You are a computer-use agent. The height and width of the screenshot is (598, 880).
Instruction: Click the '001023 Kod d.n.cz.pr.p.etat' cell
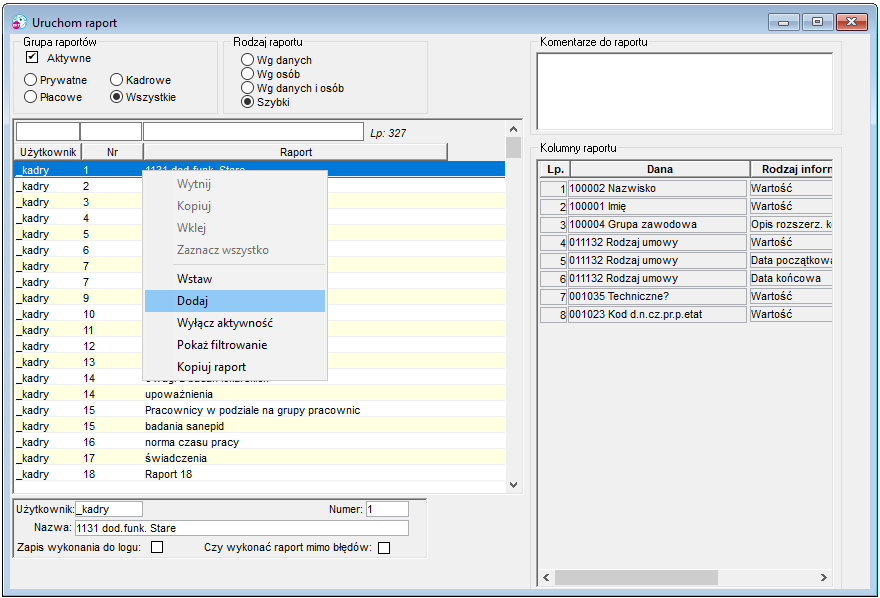pyautogui.click(x=657, y=314)
